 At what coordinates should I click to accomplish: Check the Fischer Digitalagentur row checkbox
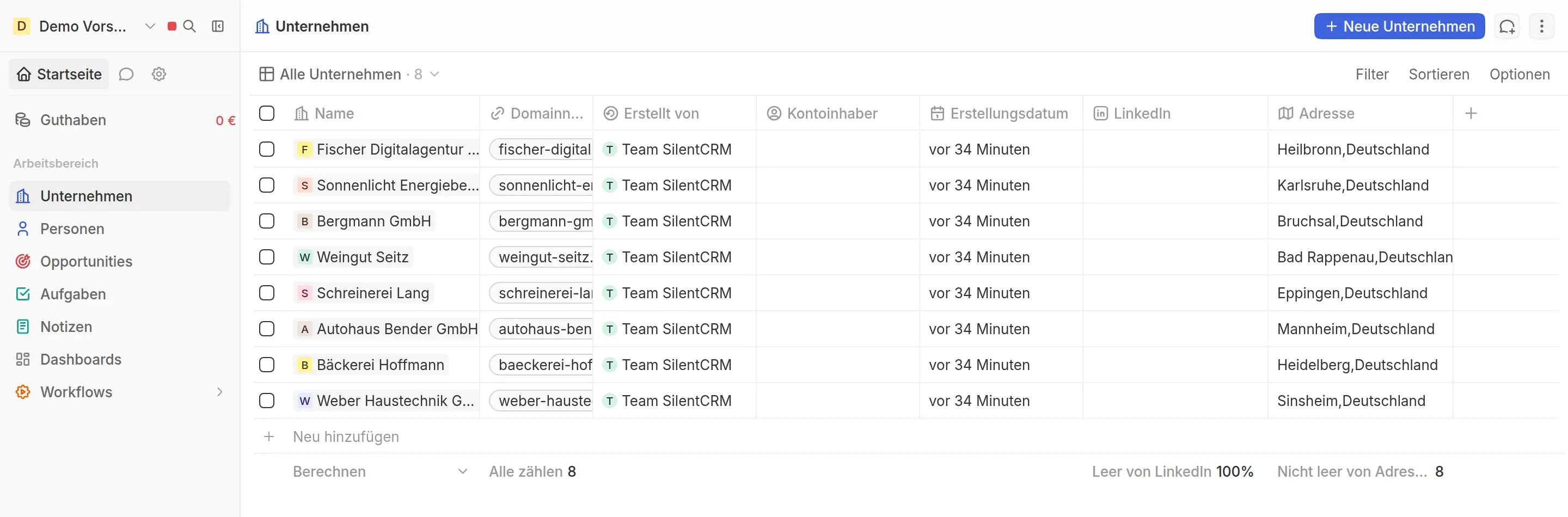click(267, 150)
